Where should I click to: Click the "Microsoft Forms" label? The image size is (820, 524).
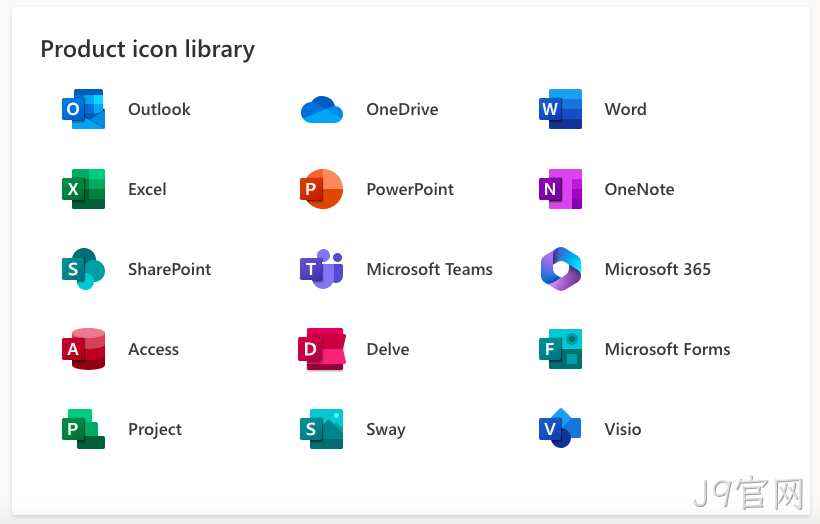[667, 349]
